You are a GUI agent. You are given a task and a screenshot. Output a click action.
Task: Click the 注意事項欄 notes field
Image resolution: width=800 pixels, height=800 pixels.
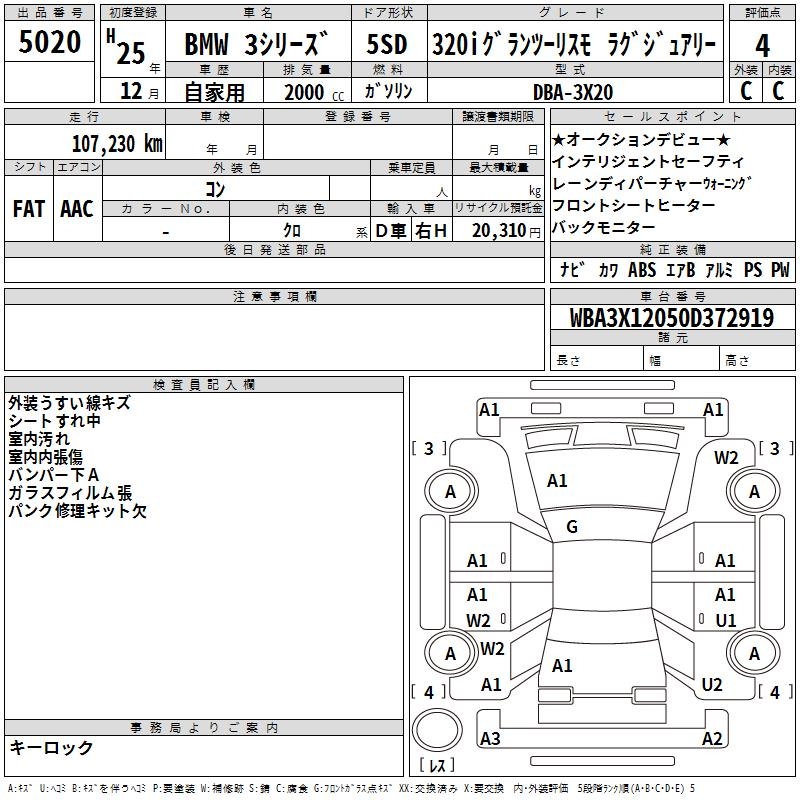(x=274, y=337)
